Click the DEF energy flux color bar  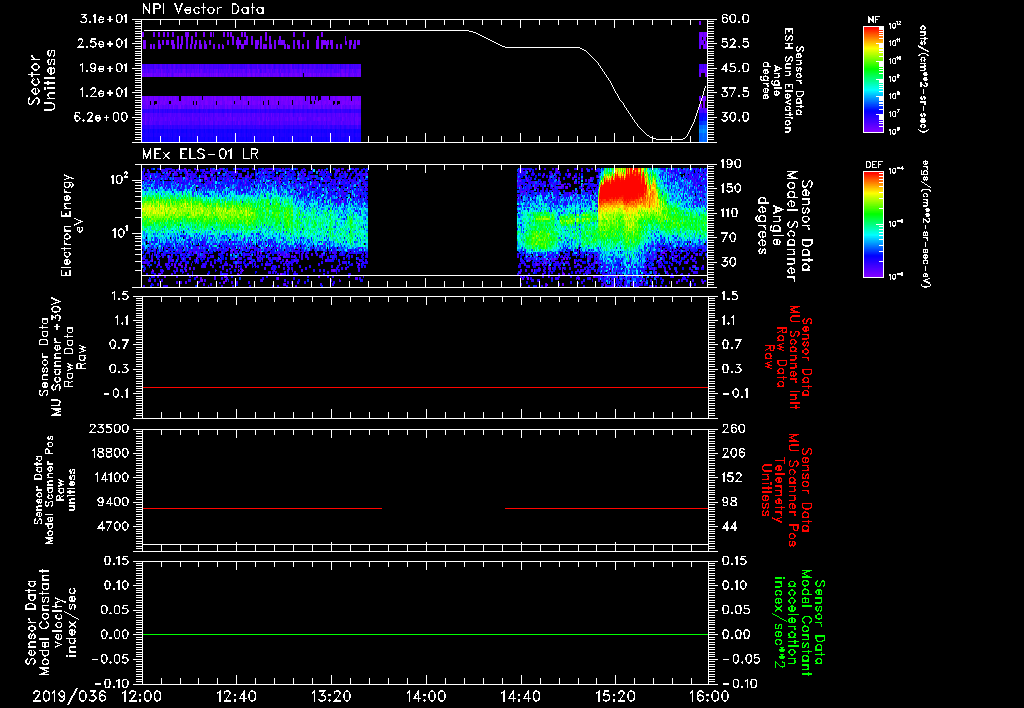click(x=873, y=225)
